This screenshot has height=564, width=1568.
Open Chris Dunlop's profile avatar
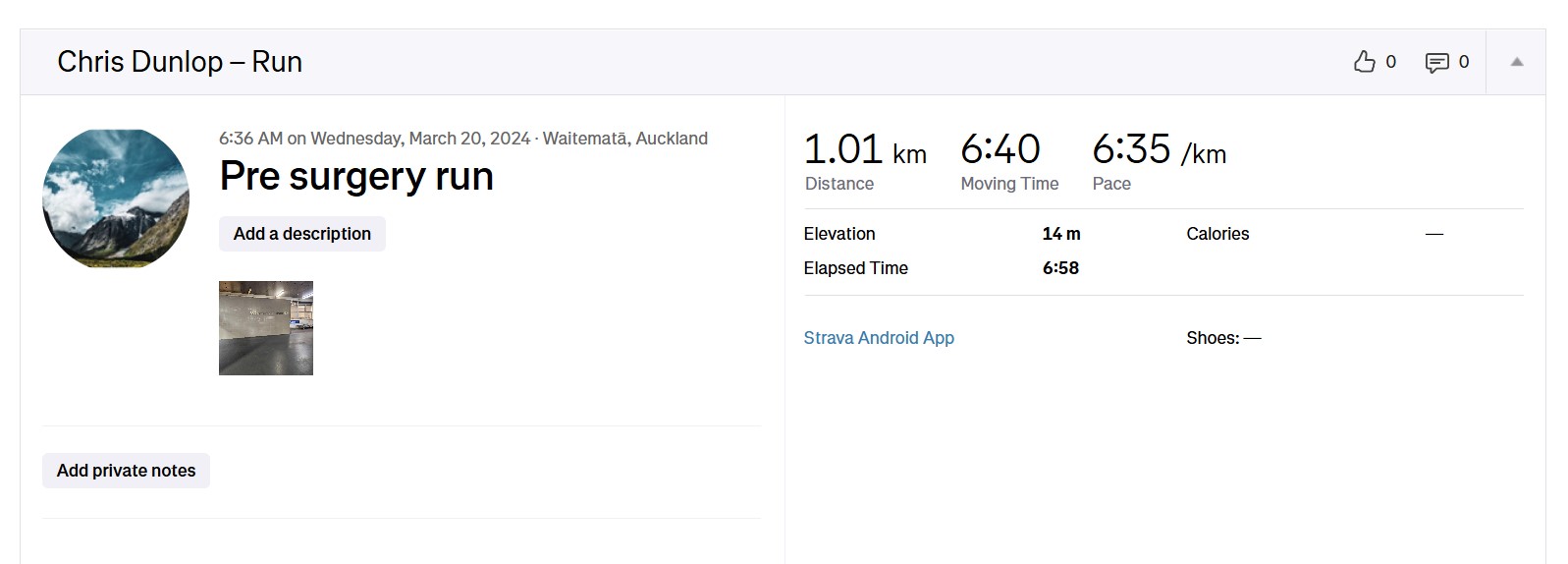click(x=116, y=197)
